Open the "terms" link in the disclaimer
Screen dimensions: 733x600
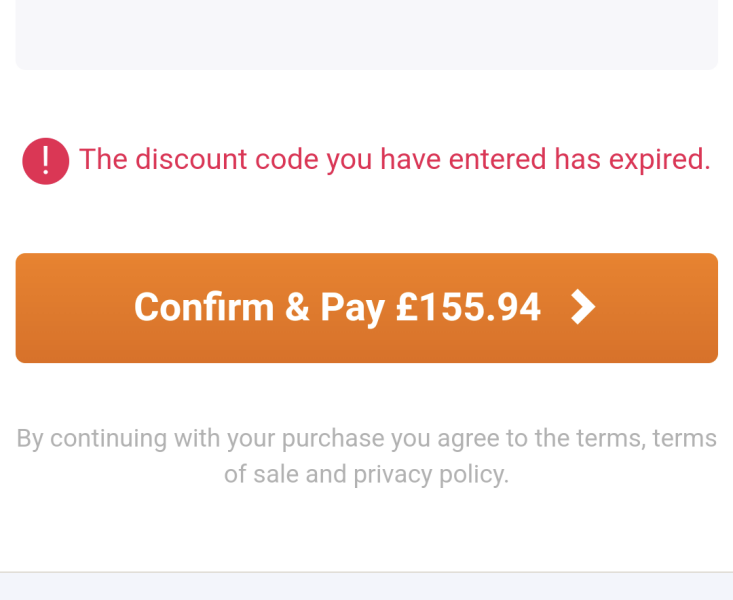(610, 439)
